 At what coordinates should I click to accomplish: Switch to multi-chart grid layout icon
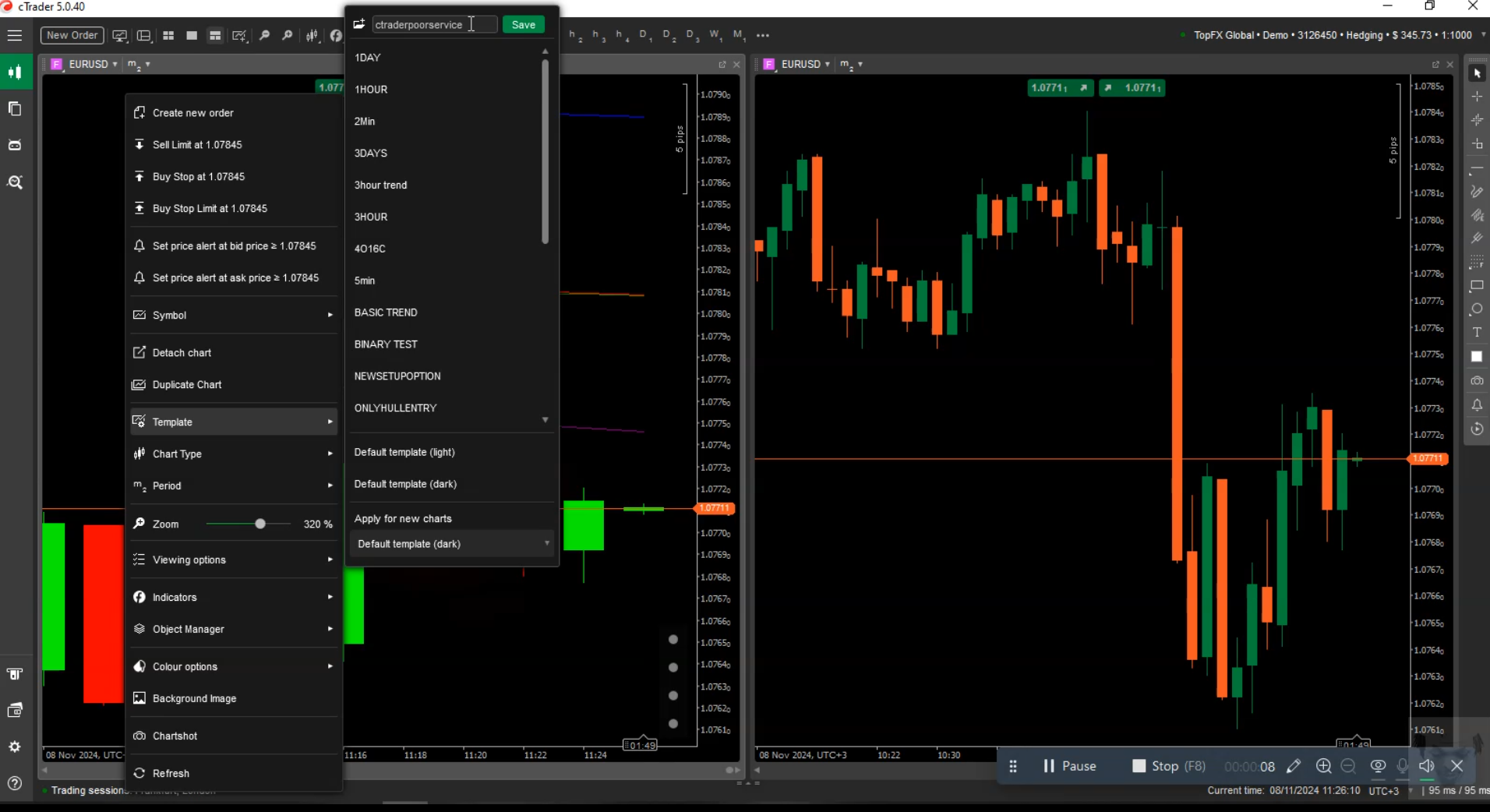pyautogui.click(x=168, y=35)
